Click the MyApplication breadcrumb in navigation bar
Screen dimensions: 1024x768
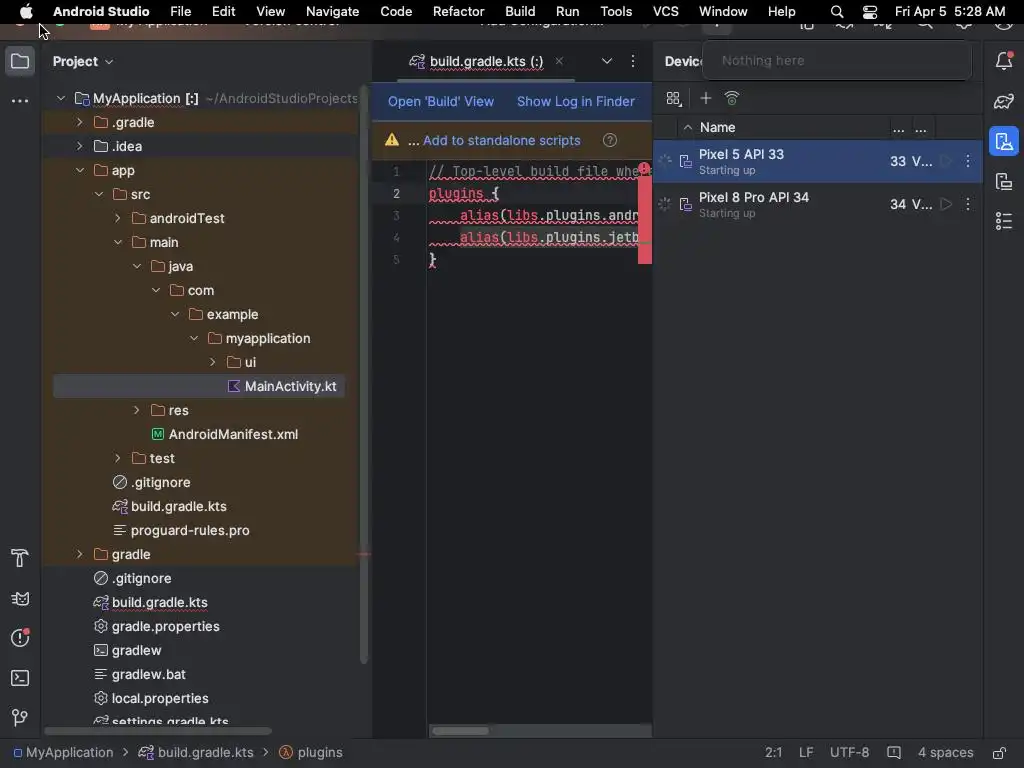[x=63, y=753]
